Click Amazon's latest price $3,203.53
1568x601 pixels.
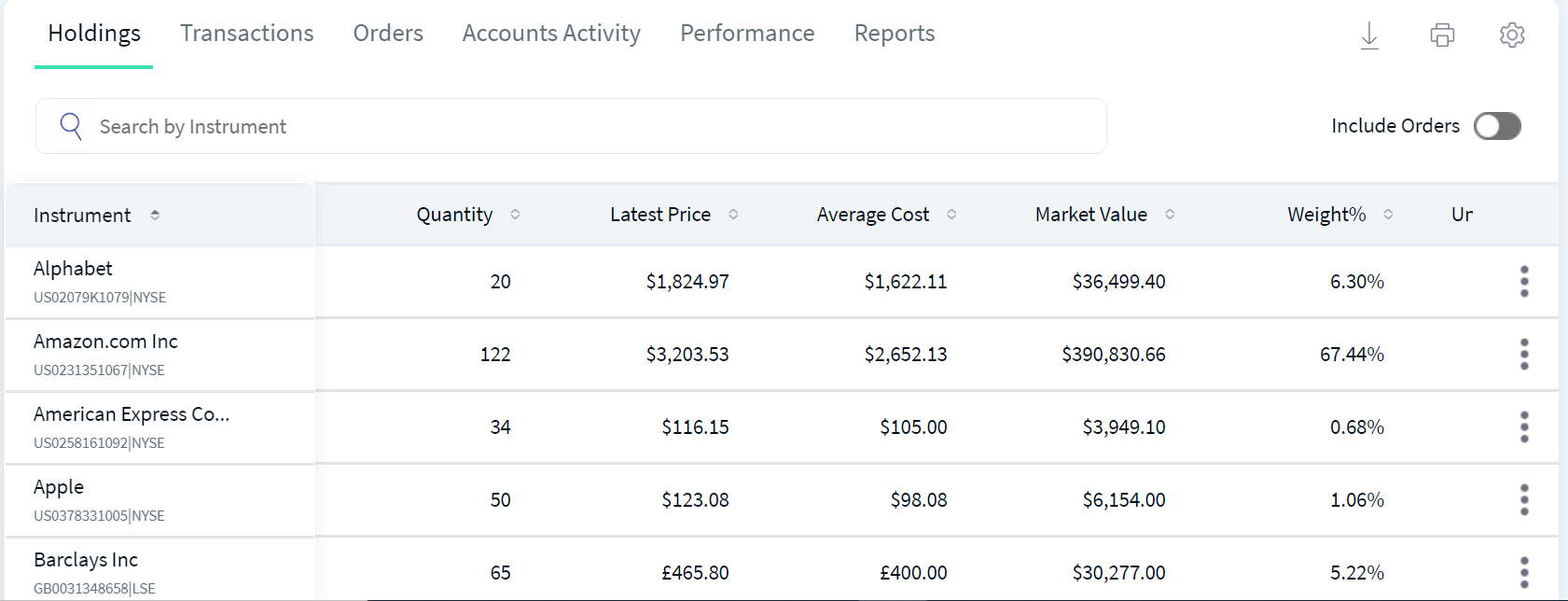(x=687, y=355)
